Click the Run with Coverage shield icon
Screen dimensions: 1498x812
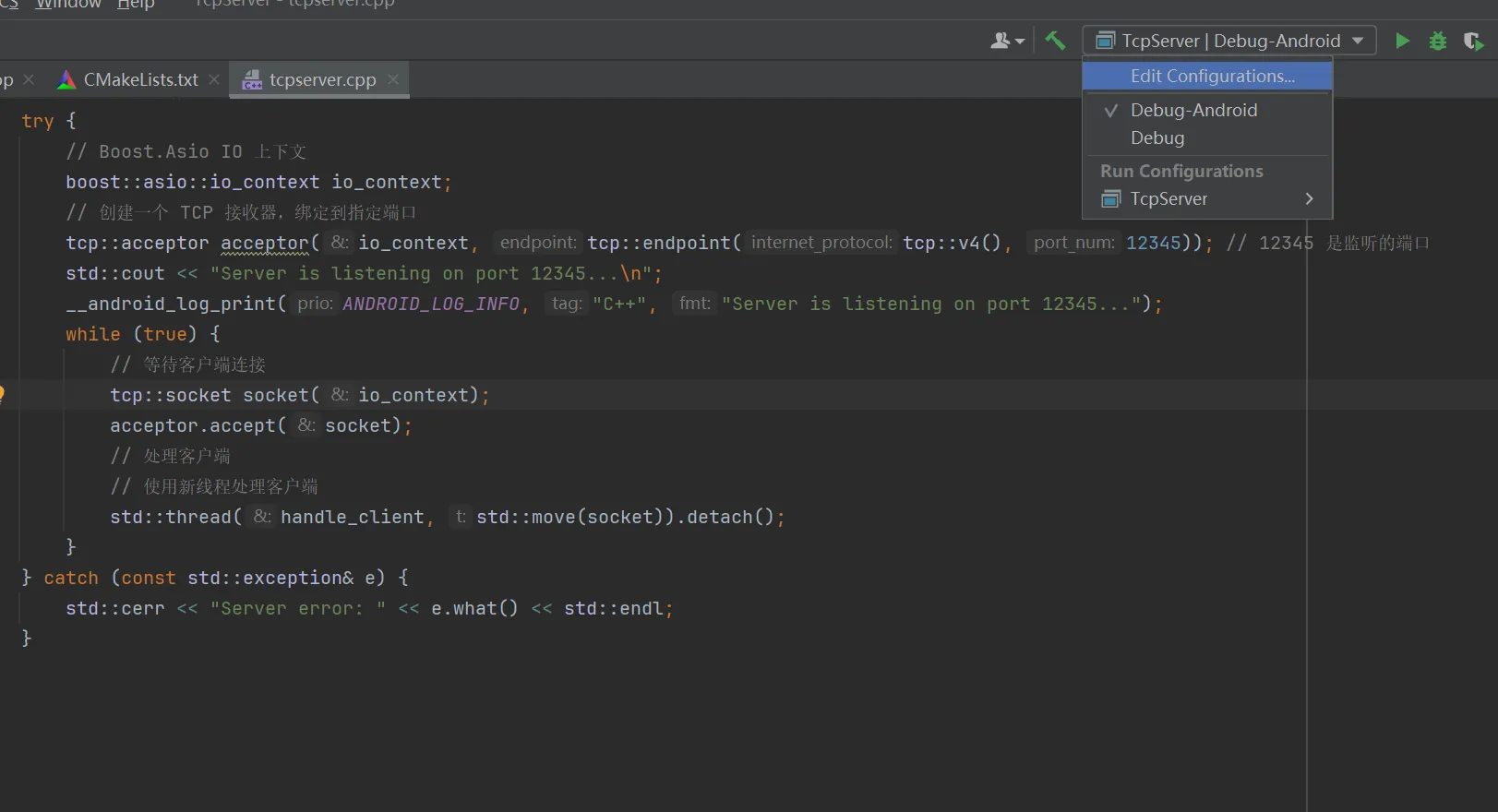pyautogui.click(x=1473, y=42)
